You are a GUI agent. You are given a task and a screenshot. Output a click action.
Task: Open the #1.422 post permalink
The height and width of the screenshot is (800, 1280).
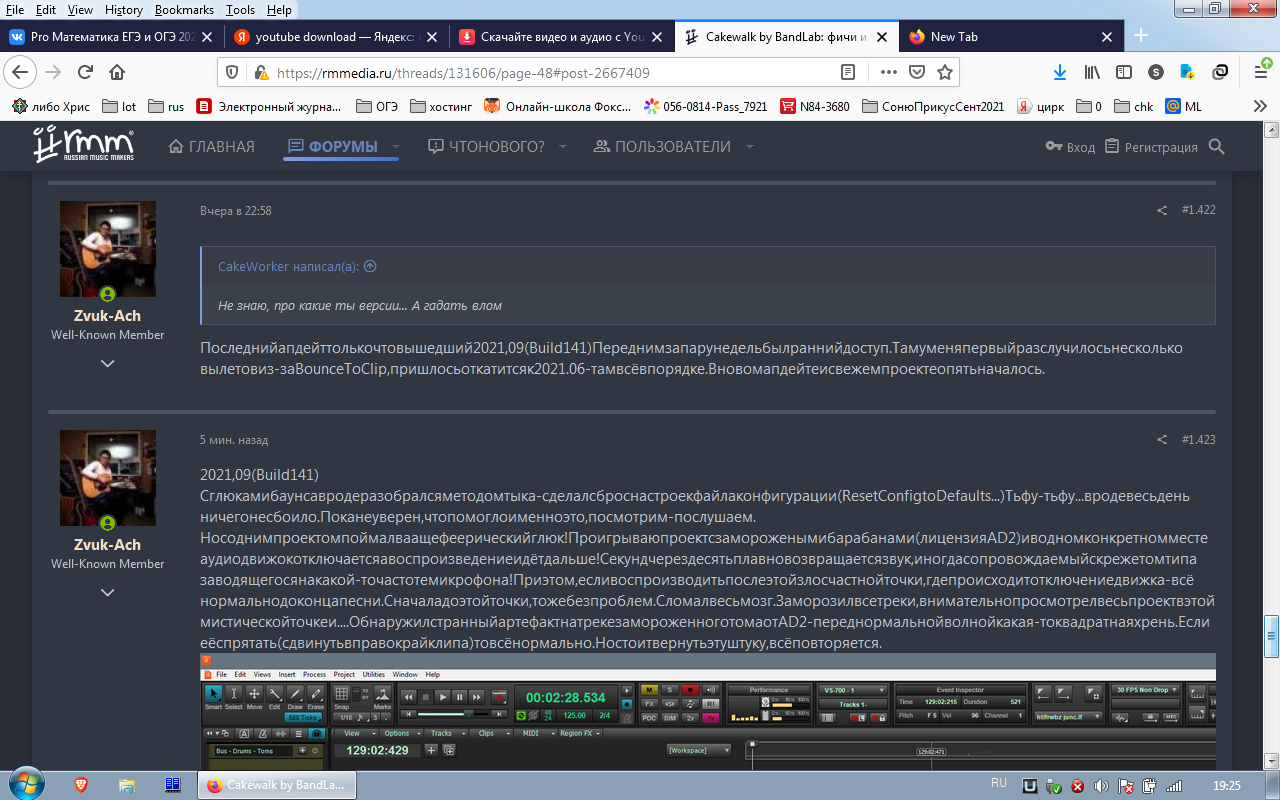click(1198, 210)
